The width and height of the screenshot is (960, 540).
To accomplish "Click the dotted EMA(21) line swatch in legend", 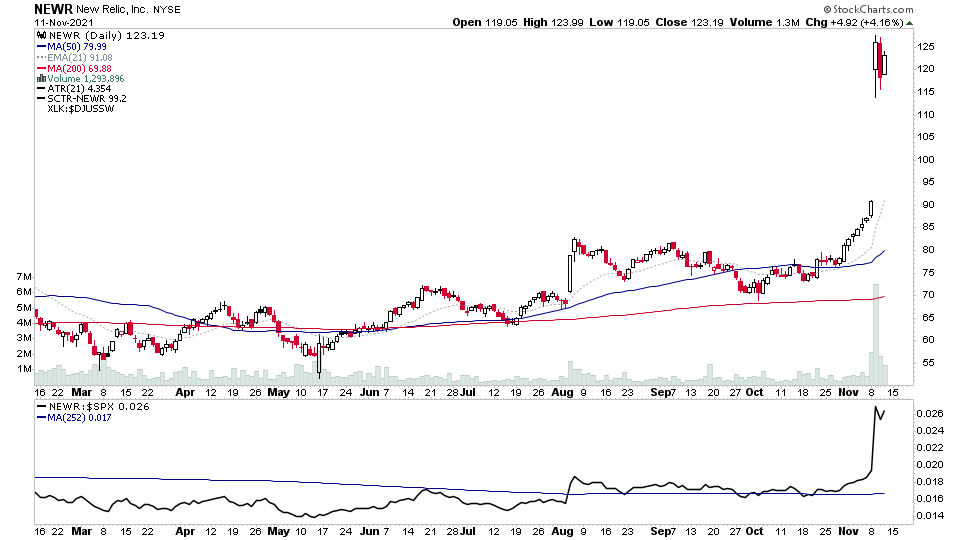I will pos(42,58).
